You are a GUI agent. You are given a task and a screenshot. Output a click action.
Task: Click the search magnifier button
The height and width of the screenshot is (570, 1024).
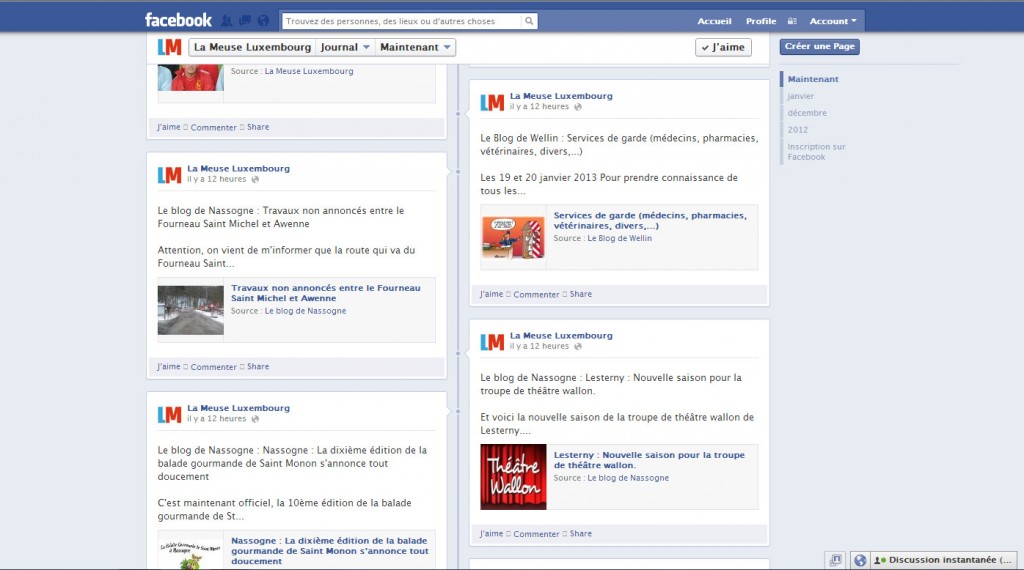tap(530, 21)
